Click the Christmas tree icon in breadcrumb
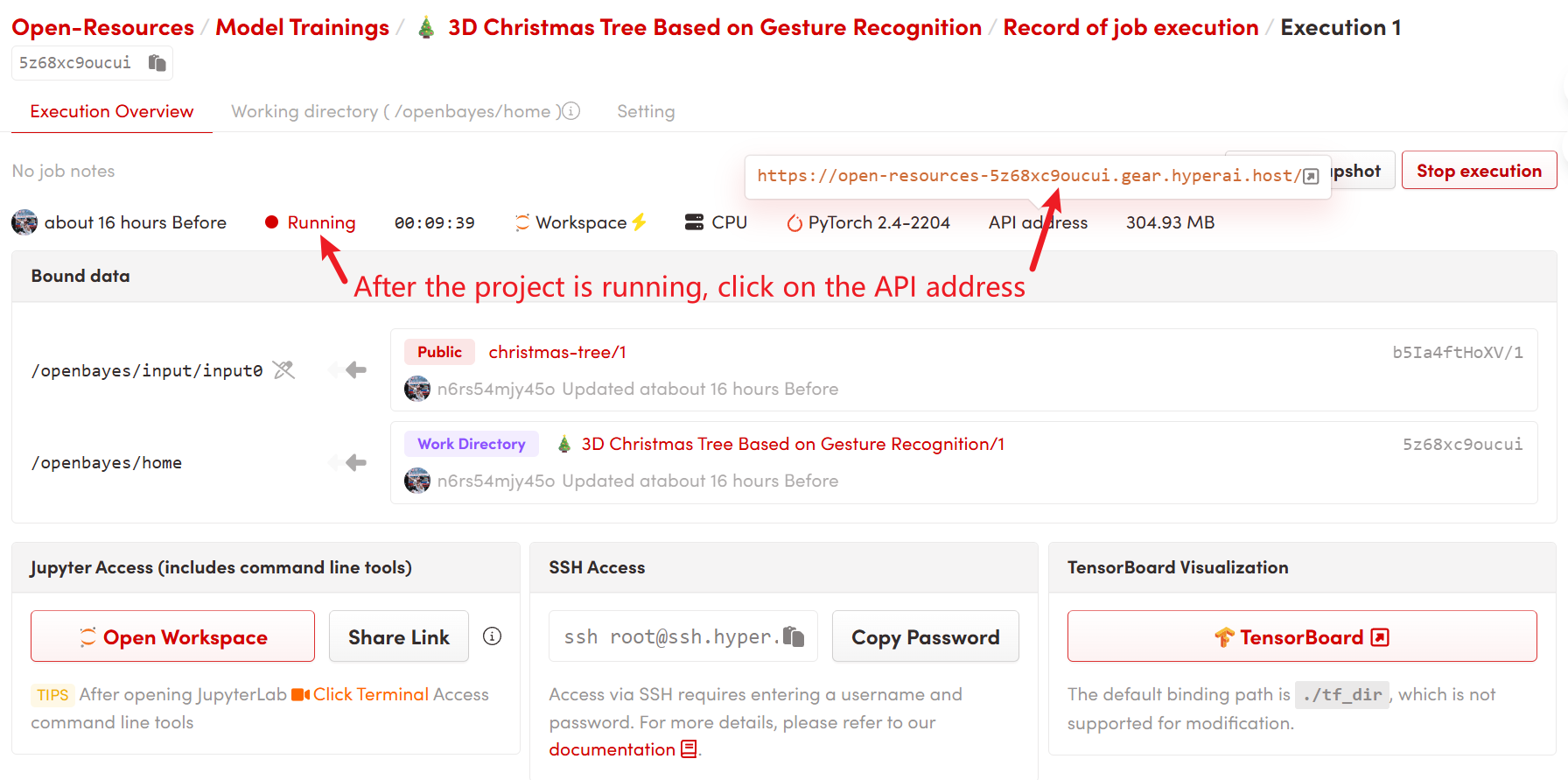The height and width of the screenshot is (780, 1568). tap(426, 28)
